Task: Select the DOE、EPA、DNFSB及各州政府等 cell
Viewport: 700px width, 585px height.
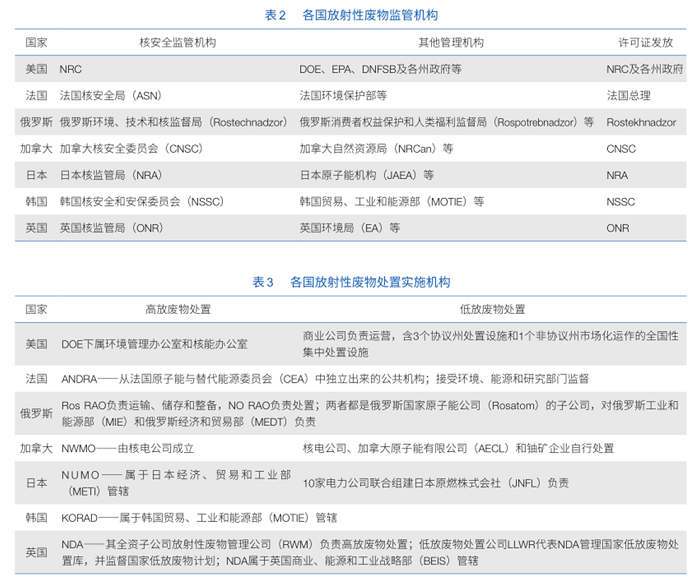Action: point(380,70)
